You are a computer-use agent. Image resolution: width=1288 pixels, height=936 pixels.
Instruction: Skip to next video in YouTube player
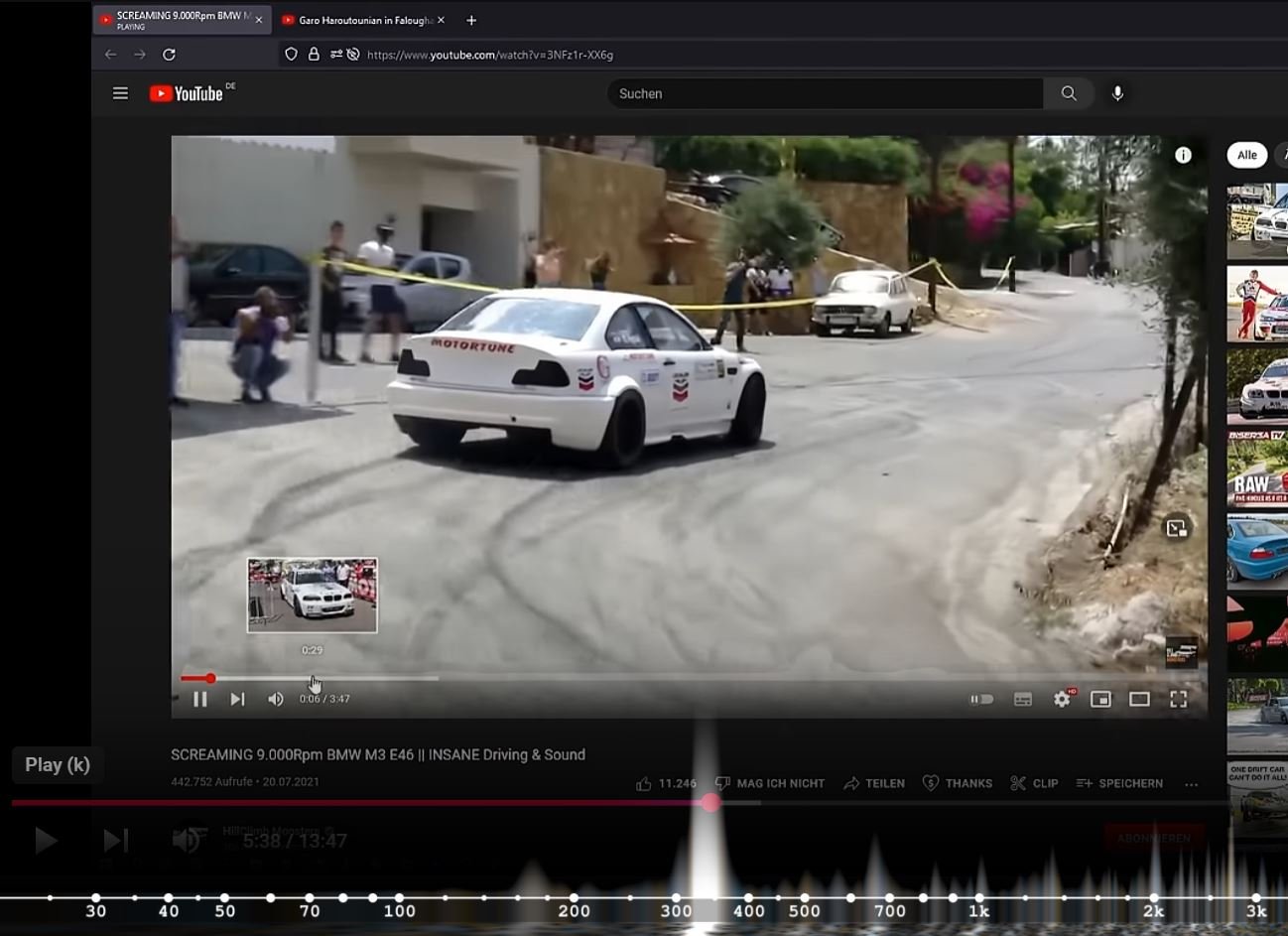[x=237, y=699]
